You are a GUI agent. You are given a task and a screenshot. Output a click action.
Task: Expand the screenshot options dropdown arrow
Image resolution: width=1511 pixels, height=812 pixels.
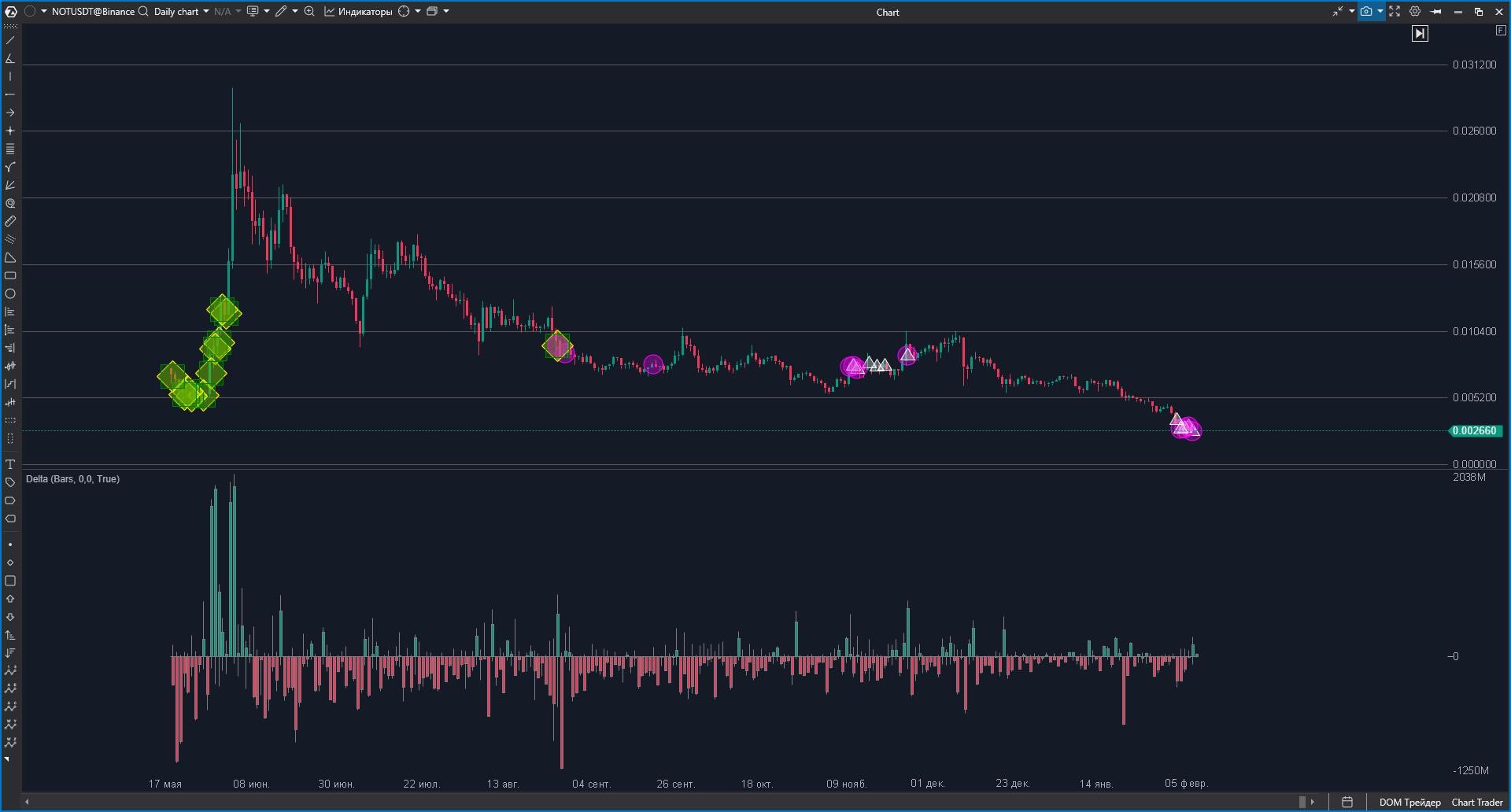tap(1380, 12)
